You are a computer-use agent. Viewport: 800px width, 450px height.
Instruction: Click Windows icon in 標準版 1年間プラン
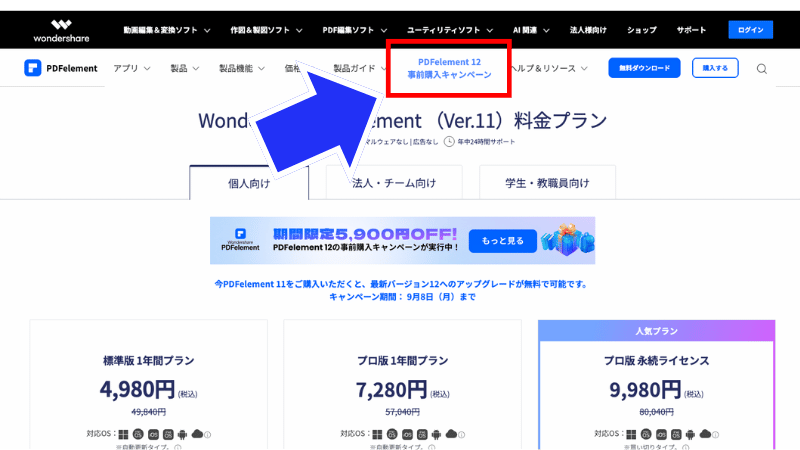pos(123,435)
